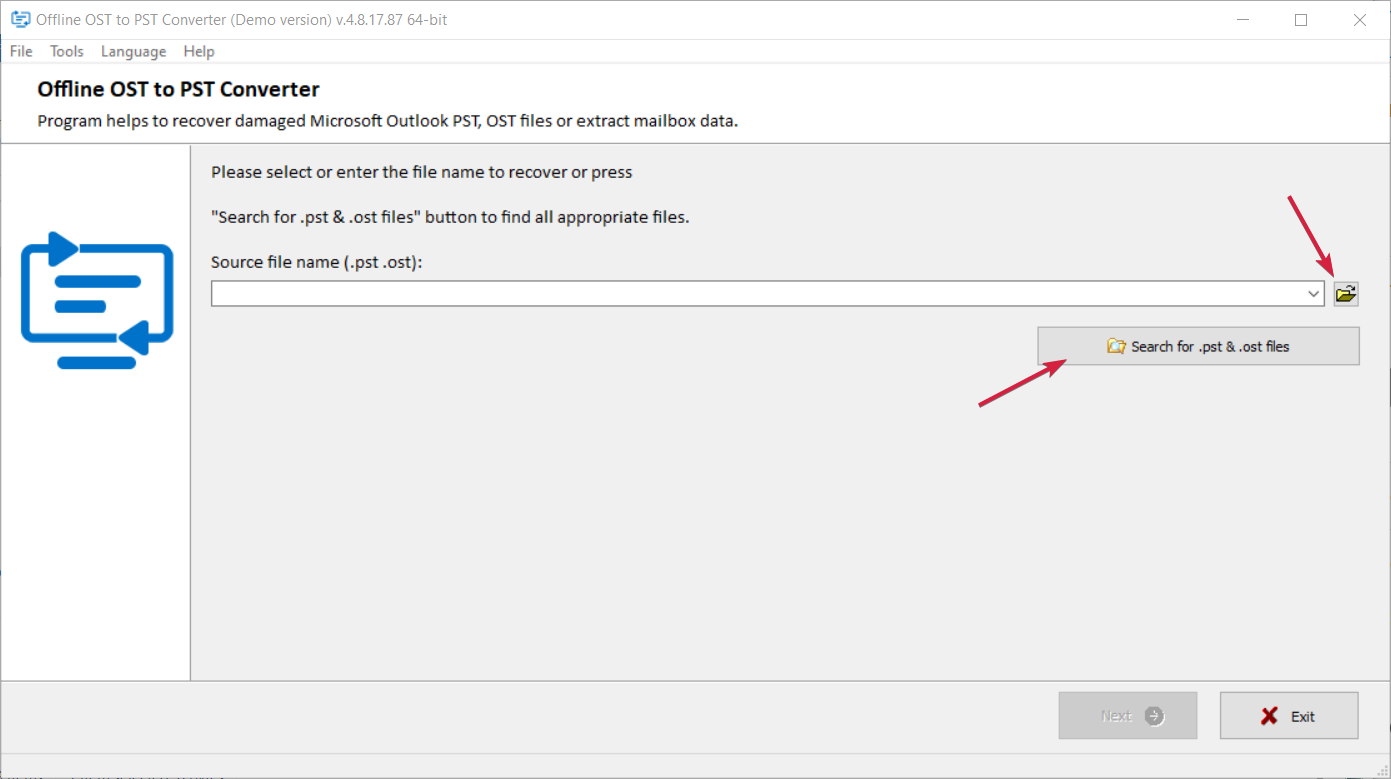Click the blue converter logo in sidebar
This screenshot has width=1391, height=779.
[x=97, y=300]
